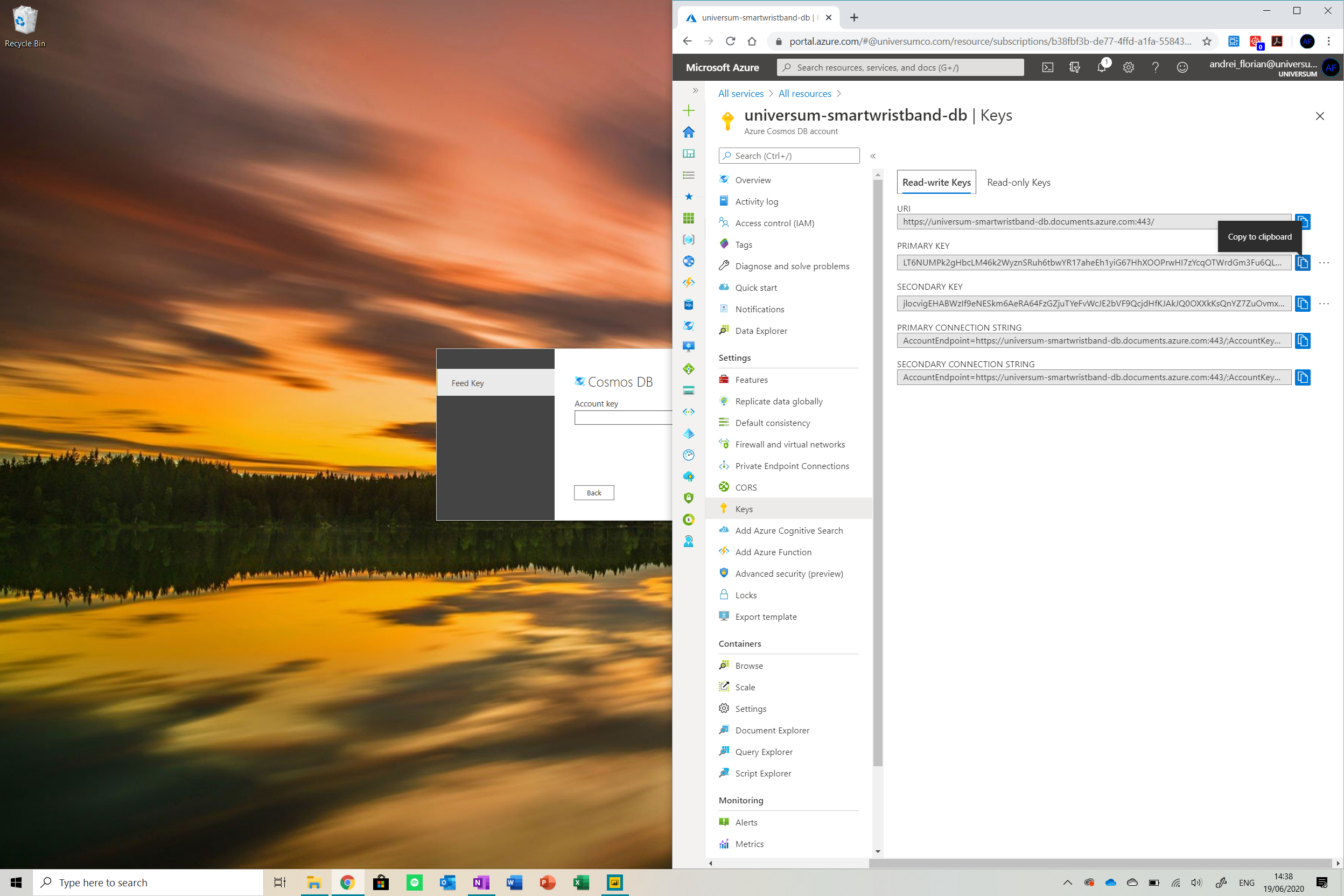Copy the SECONDARY KEY to clipboard
The height and width of the screenshot is (896, 1344).
1303,304
